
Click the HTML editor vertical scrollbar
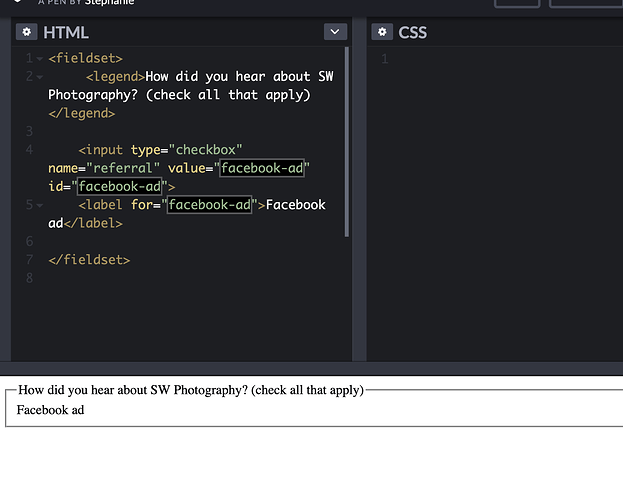pos(347,140)
